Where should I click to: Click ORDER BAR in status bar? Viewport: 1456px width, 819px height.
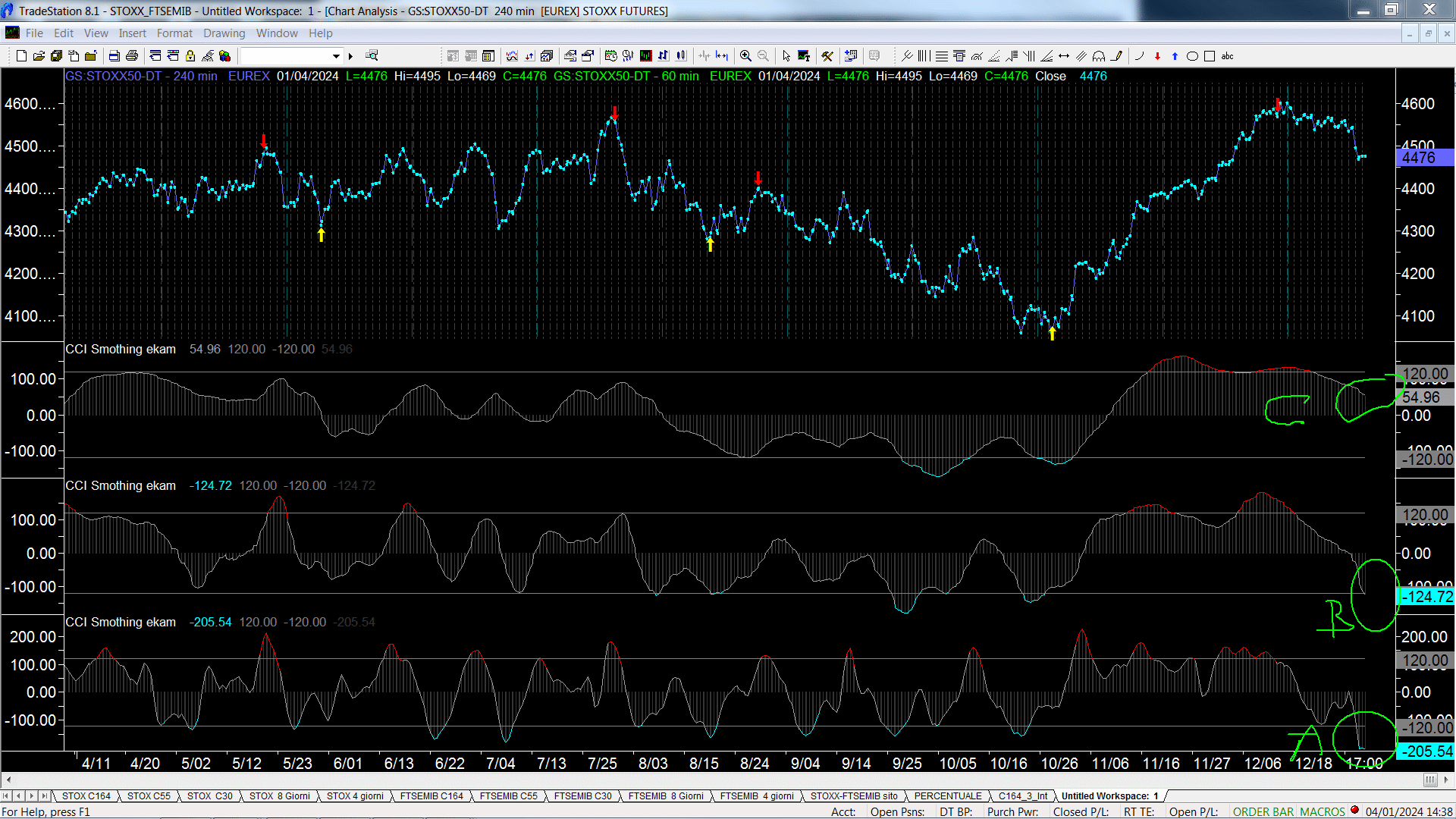(x=1263, y=811)
